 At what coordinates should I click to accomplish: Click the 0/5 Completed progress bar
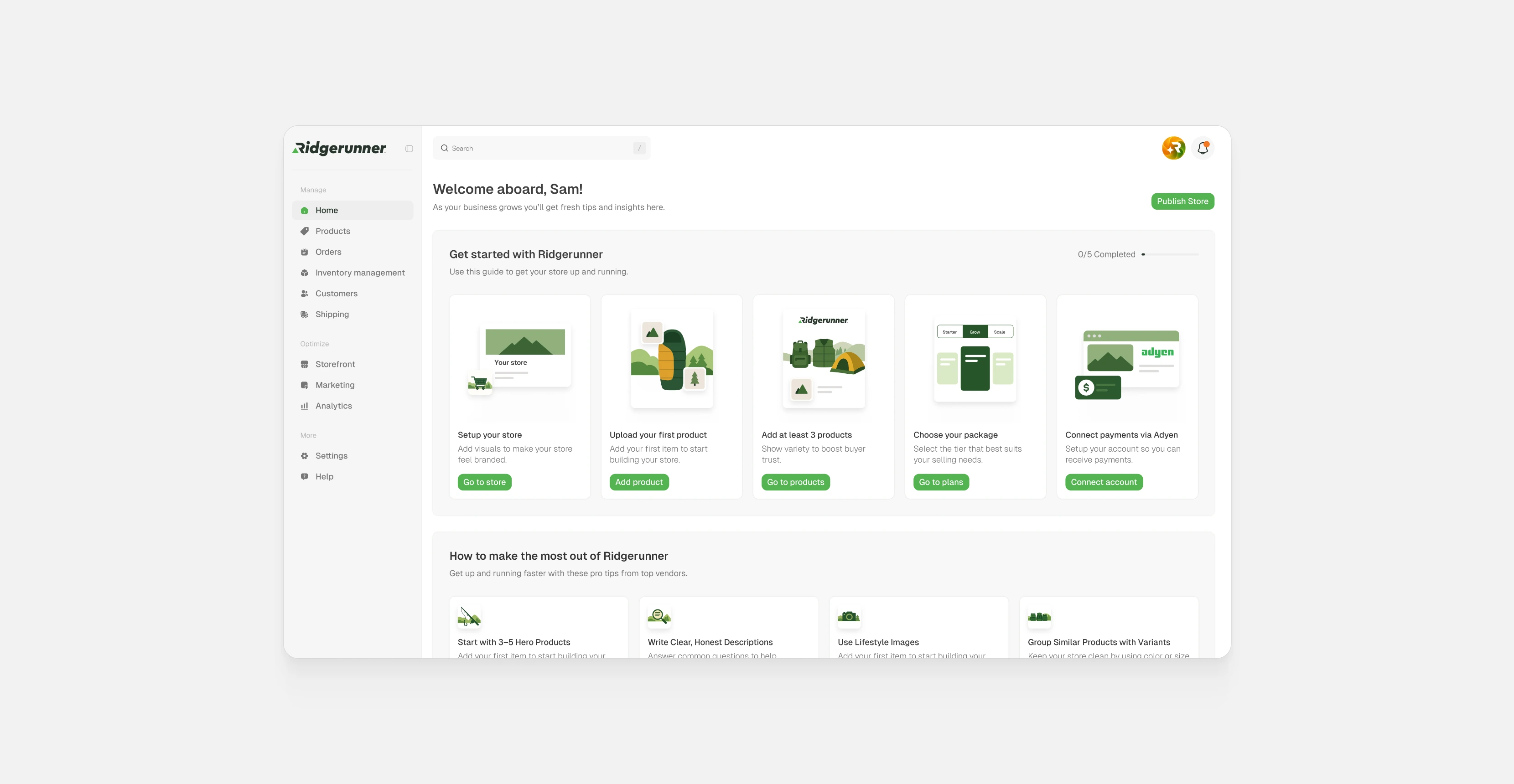tap(1170, 254)
